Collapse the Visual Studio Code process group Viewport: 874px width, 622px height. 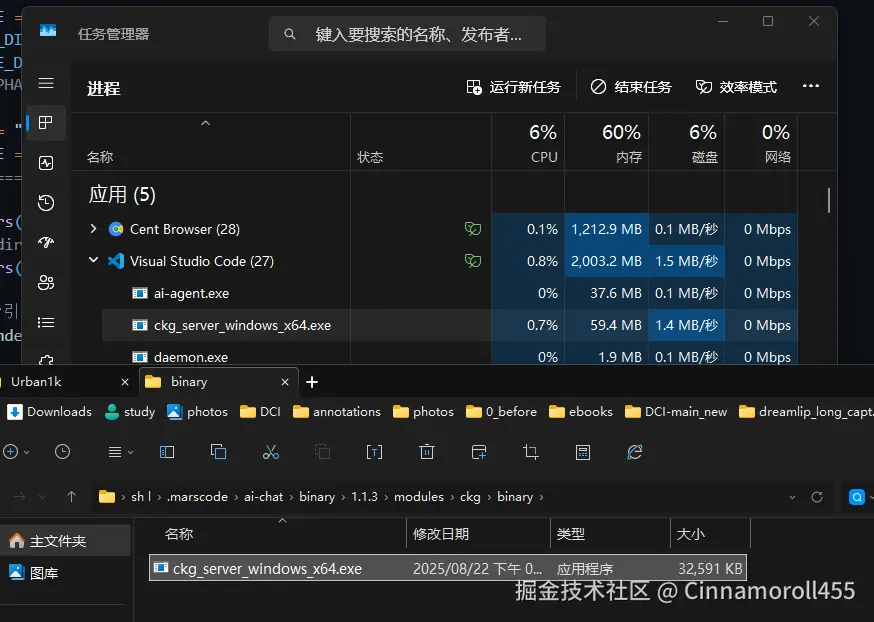coord(93,261)
